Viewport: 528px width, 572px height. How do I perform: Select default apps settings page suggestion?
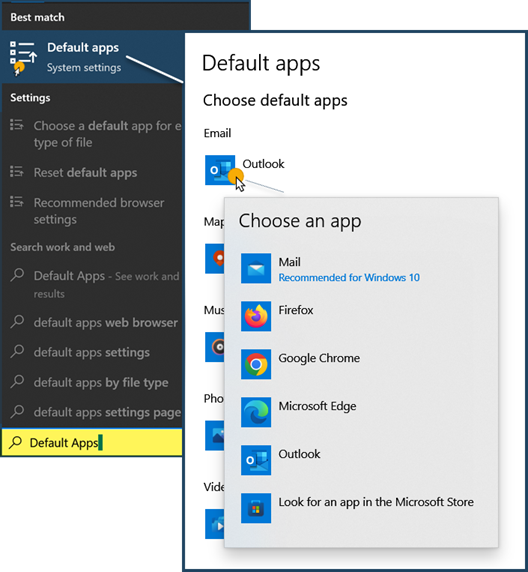coord(92,412)
